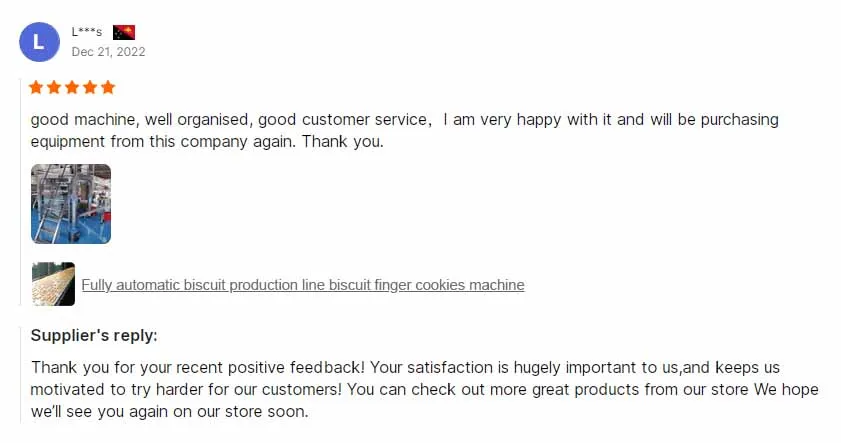This screenshot has width=841, height=443.
Task: Click the review line starting 'good machine'
Action: click(x=404, y=120)
